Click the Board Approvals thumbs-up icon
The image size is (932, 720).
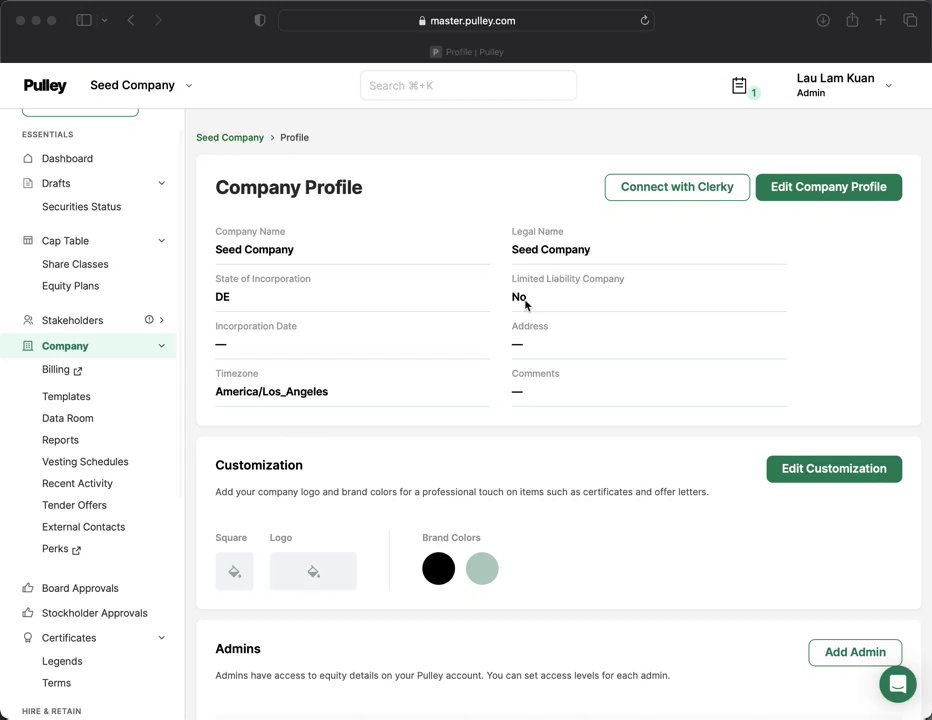click(28, 588)
